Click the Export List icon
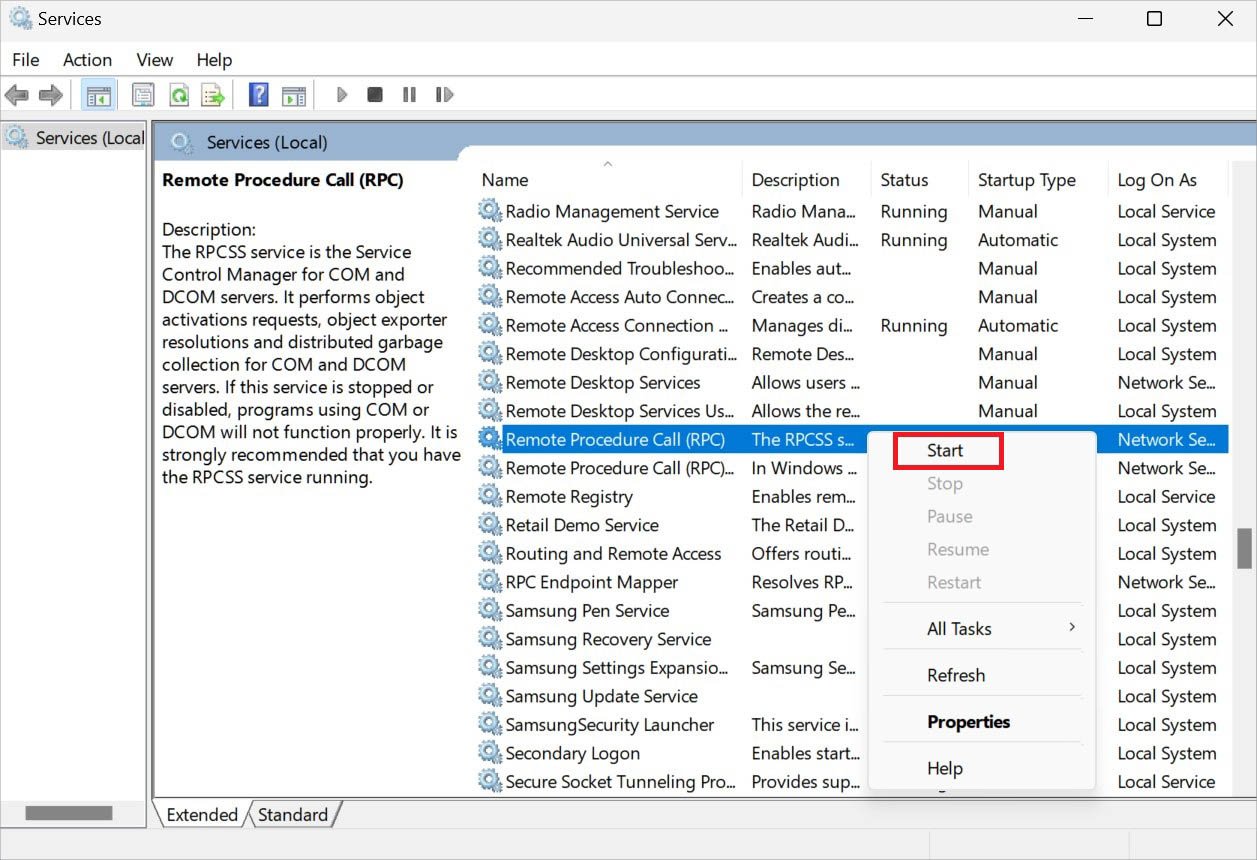This screenshot has height=860, width=1257. tap(212, 94)
